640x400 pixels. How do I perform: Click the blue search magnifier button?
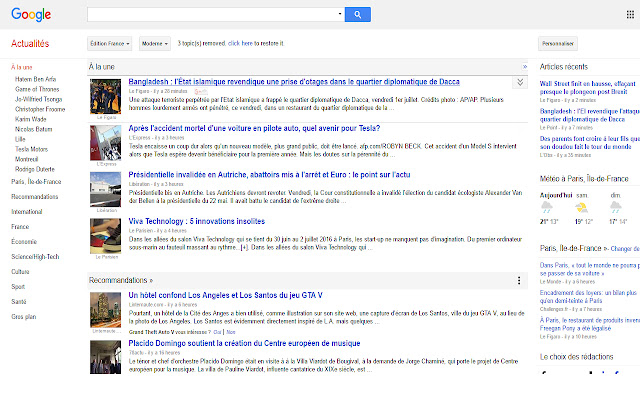pyautogui.click(x=358, y=15)
